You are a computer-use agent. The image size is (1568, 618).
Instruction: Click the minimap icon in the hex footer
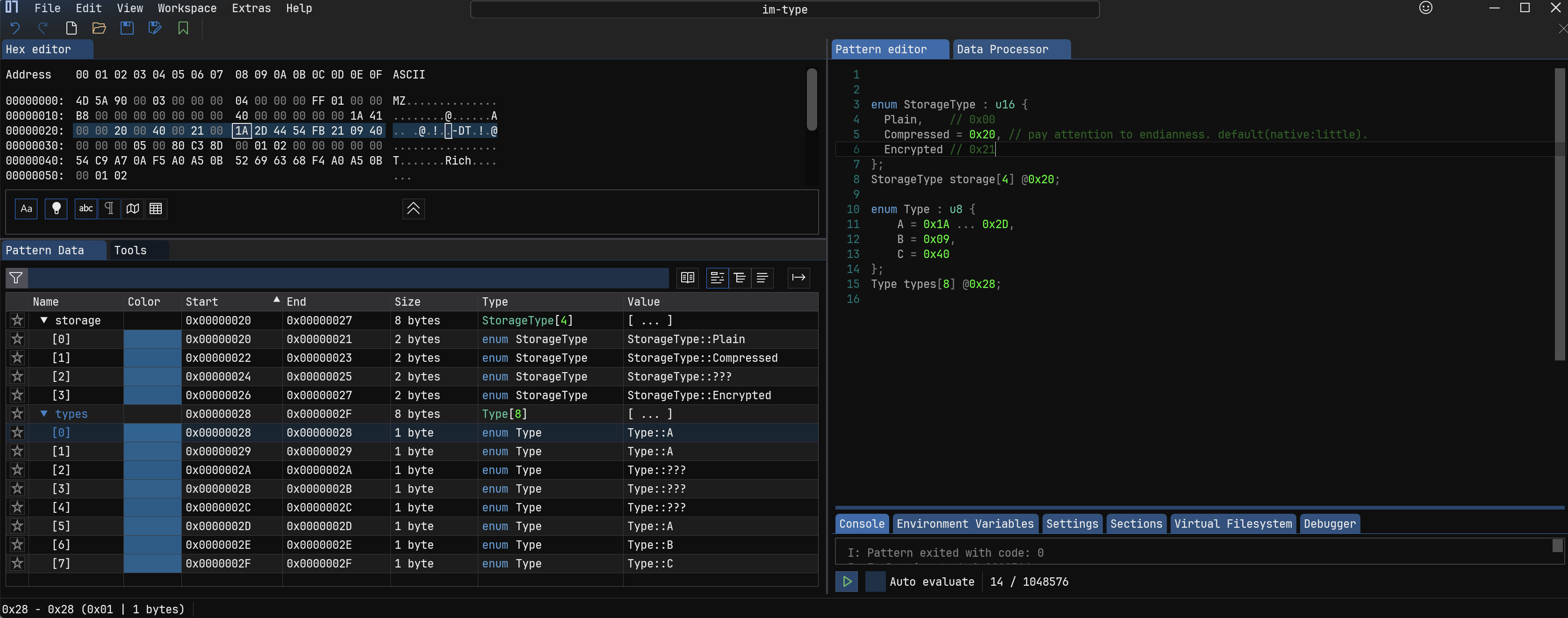click(133, 209)
